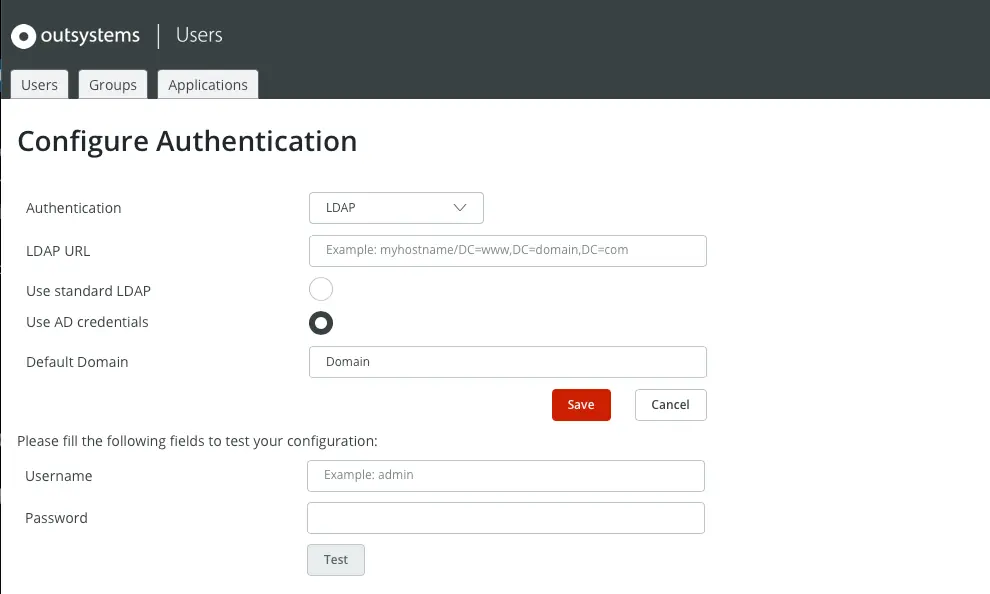Click the OutSystems circle logo icon

[24, 37]
